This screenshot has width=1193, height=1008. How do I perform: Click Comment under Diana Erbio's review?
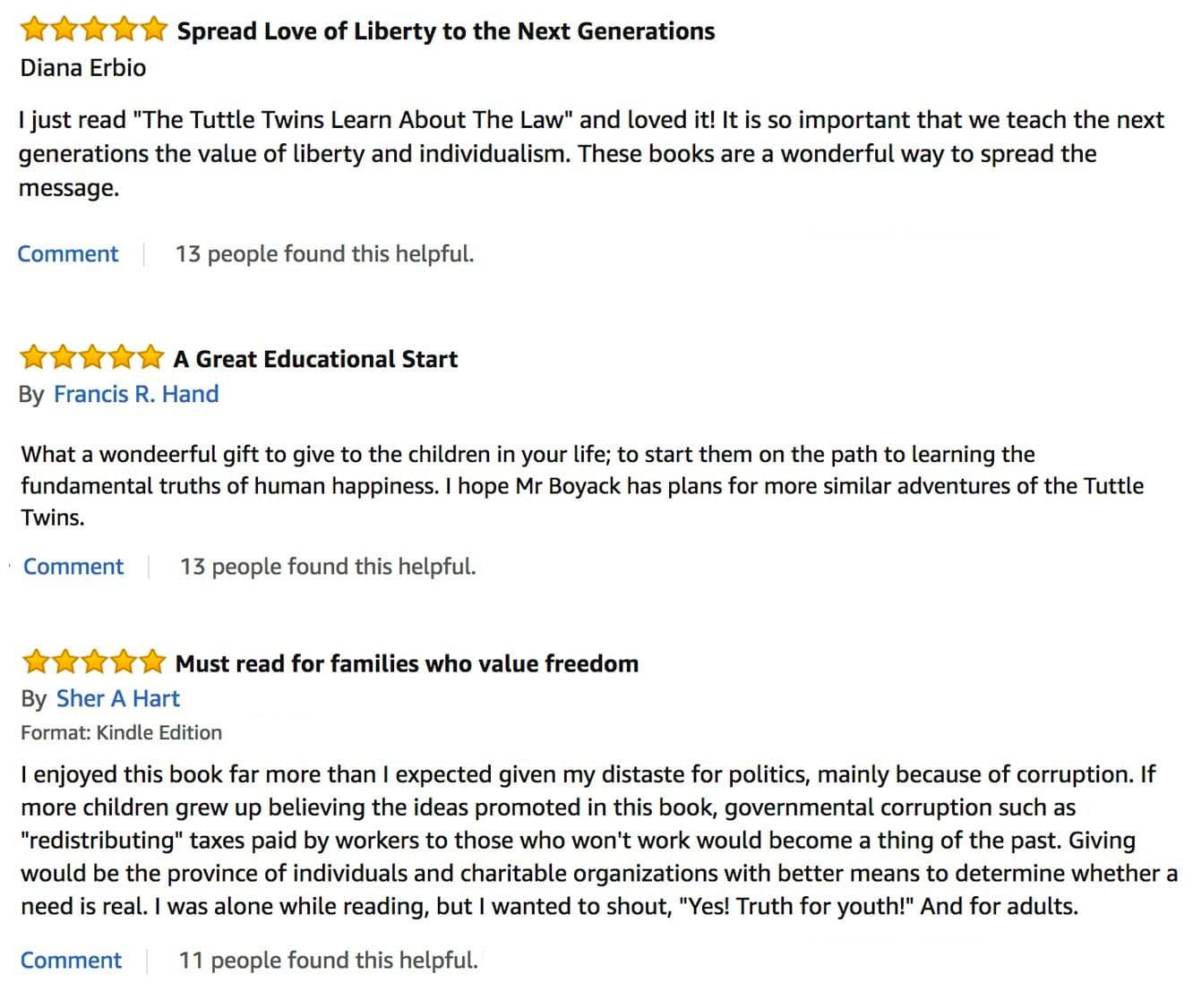pyautogui.click(x=68, y=254)
